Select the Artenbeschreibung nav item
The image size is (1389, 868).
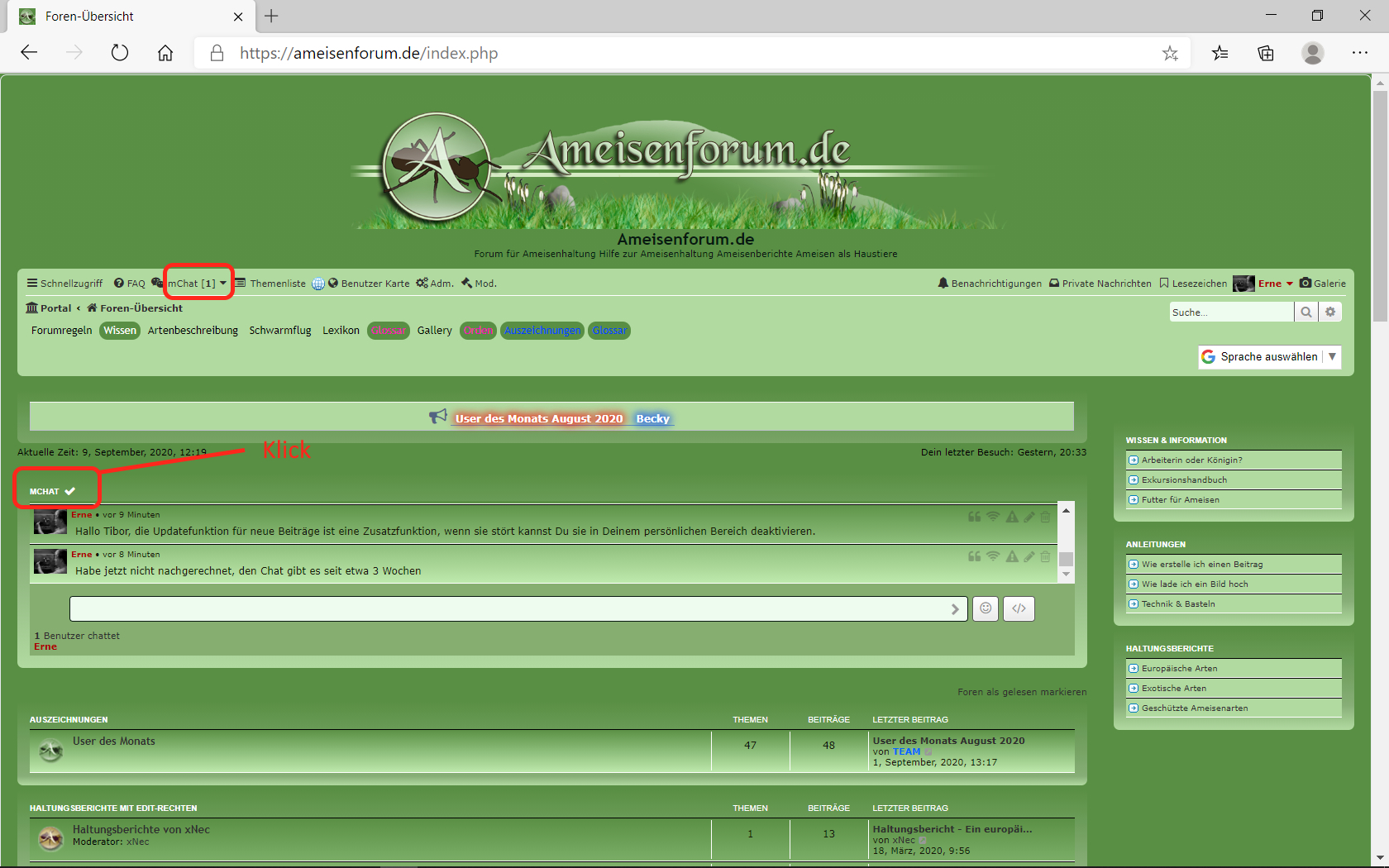coord(193,331)
